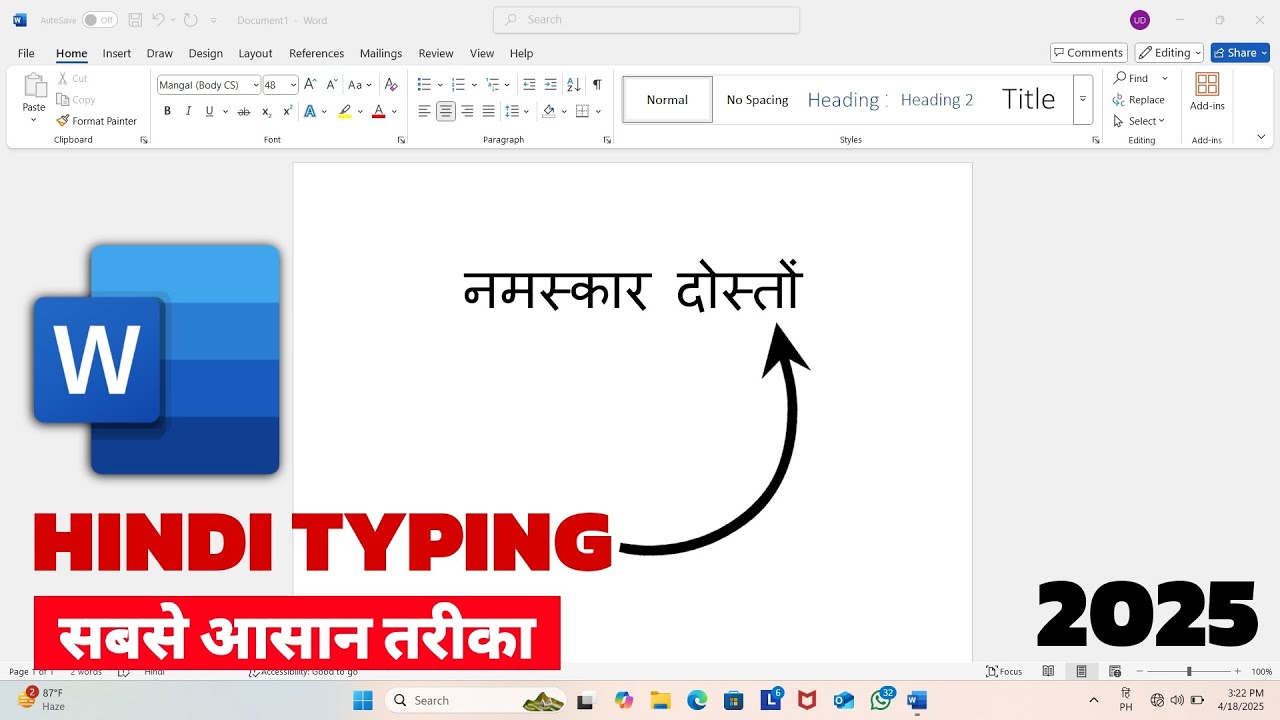Switch to Print Layout view
The height and width of the screenshot is (720, 1280).
click(1081, 672)
